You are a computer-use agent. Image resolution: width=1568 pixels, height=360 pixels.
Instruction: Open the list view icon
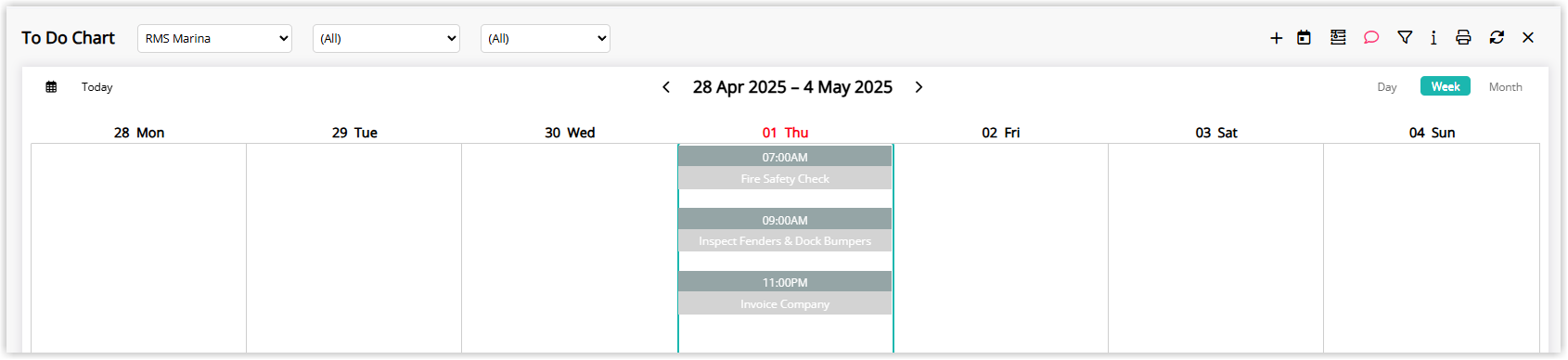tap(1338, 37)
